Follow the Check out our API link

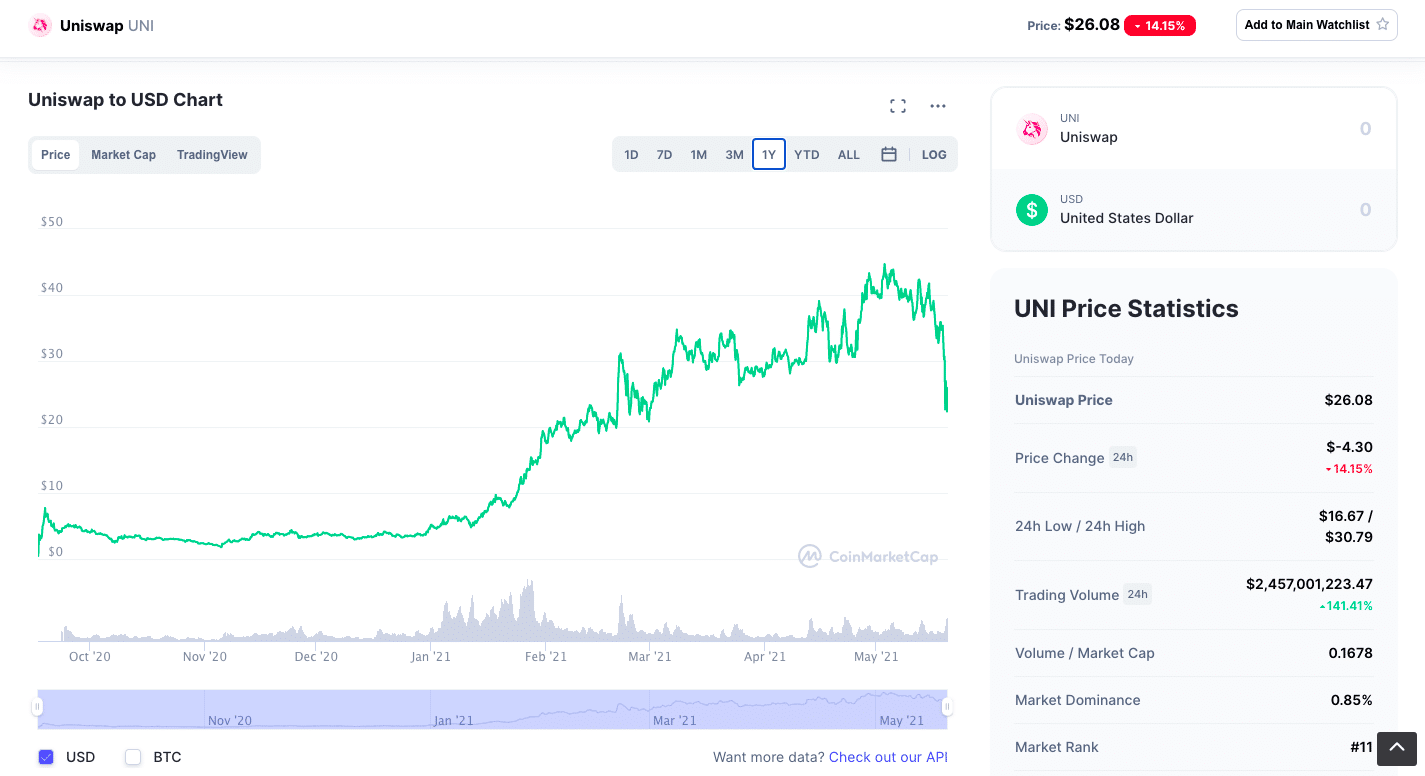pos(888,757)
